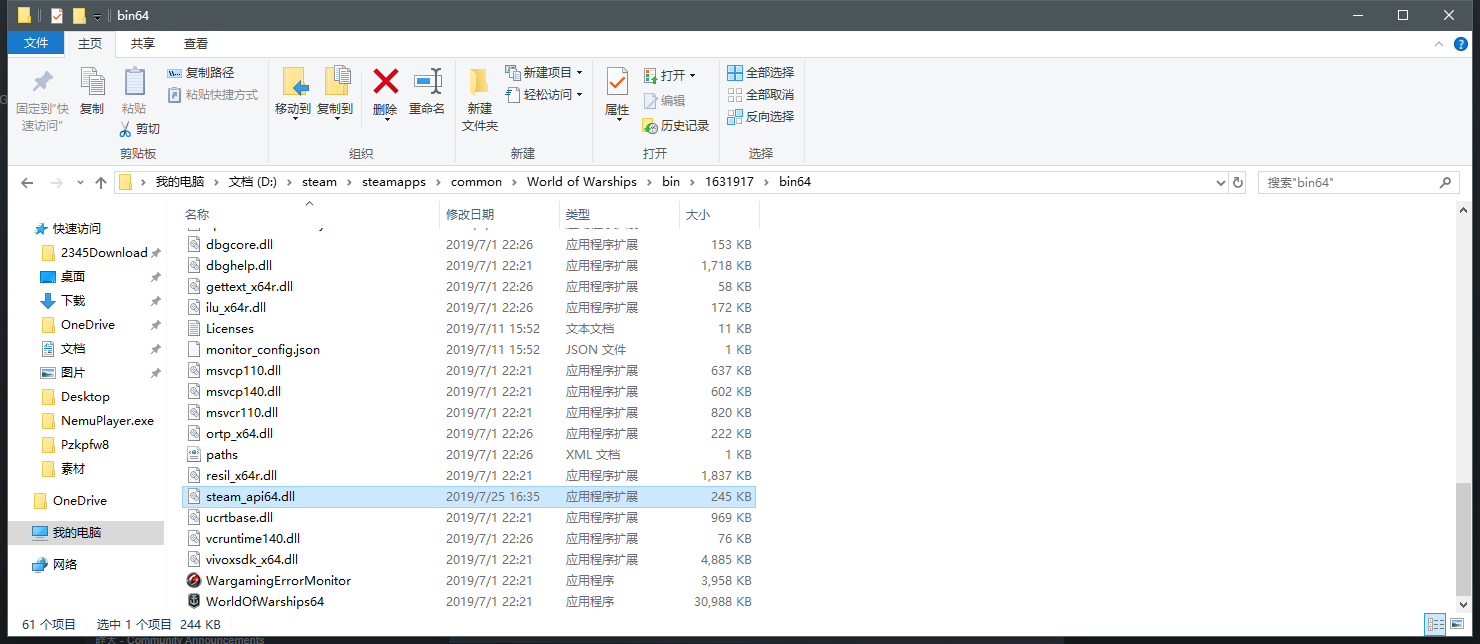Switch to the View ribbon tab
The width and height of the screenshot is (1480, 644).
coord(196,43)
